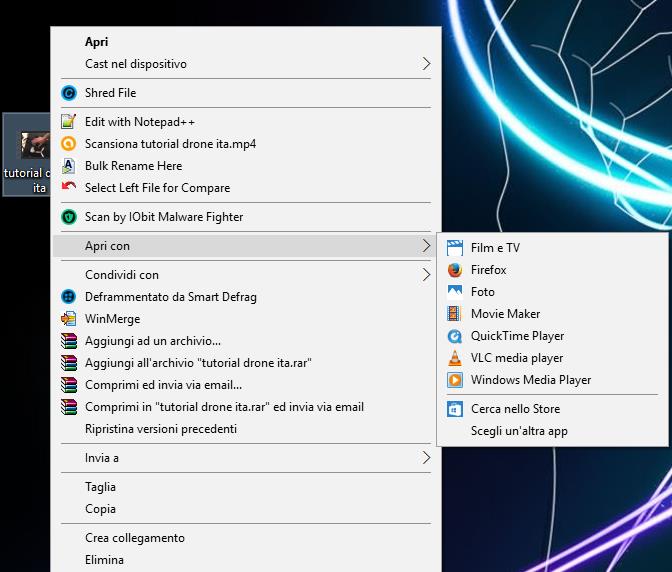Choose Cerca nello Store option

(515, 409)
